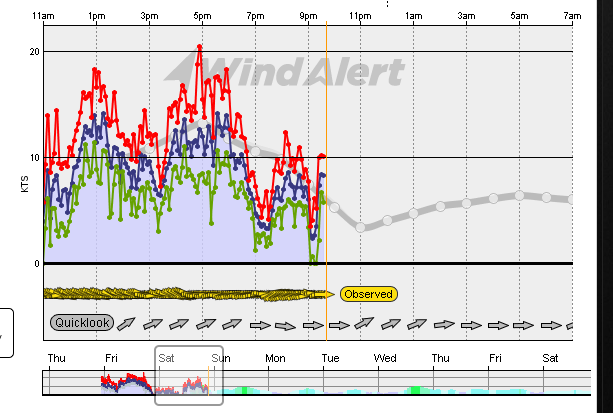Click the Mon label in overview timeline
The height and width of the screenshot is (413, 613).
(275, 358)
